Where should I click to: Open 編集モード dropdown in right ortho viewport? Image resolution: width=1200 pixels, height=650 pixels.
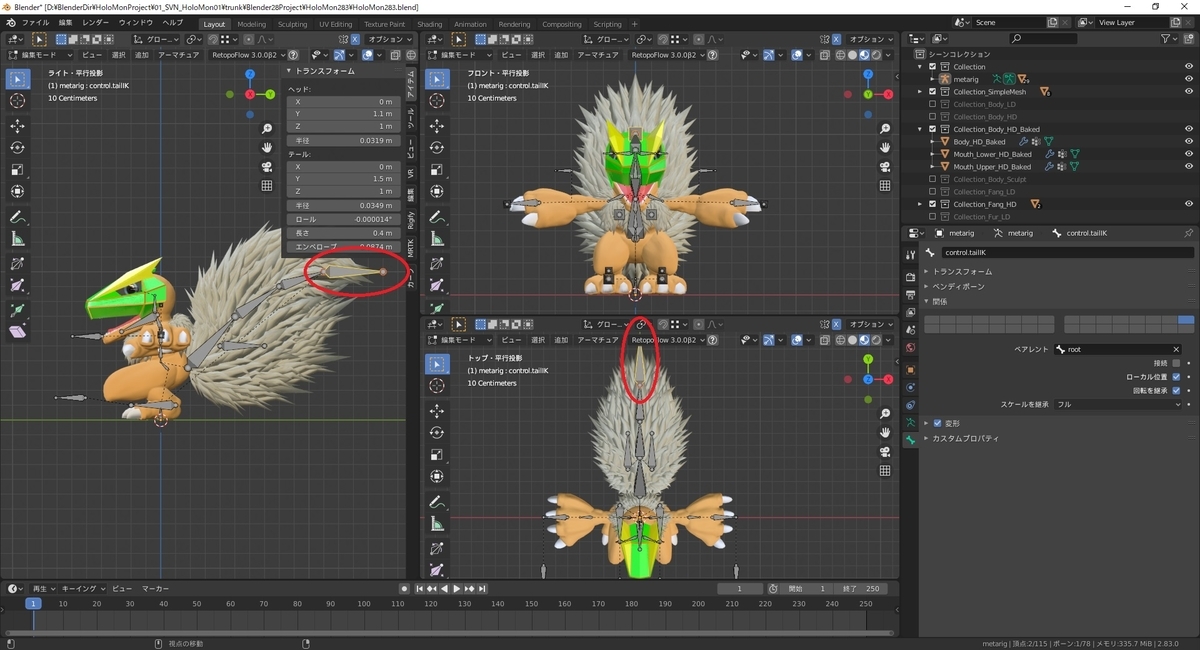click(39, 56)
